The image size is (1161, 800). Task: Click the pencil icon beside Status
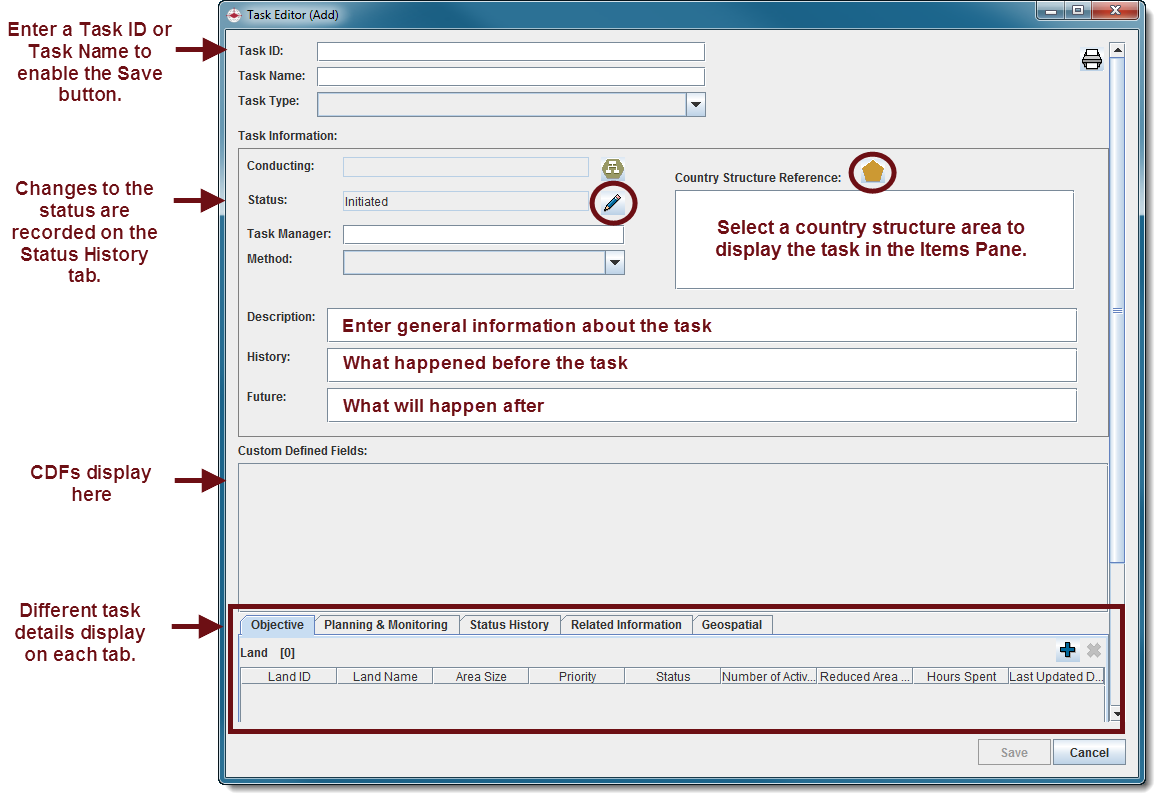click(x=613, y=203)
